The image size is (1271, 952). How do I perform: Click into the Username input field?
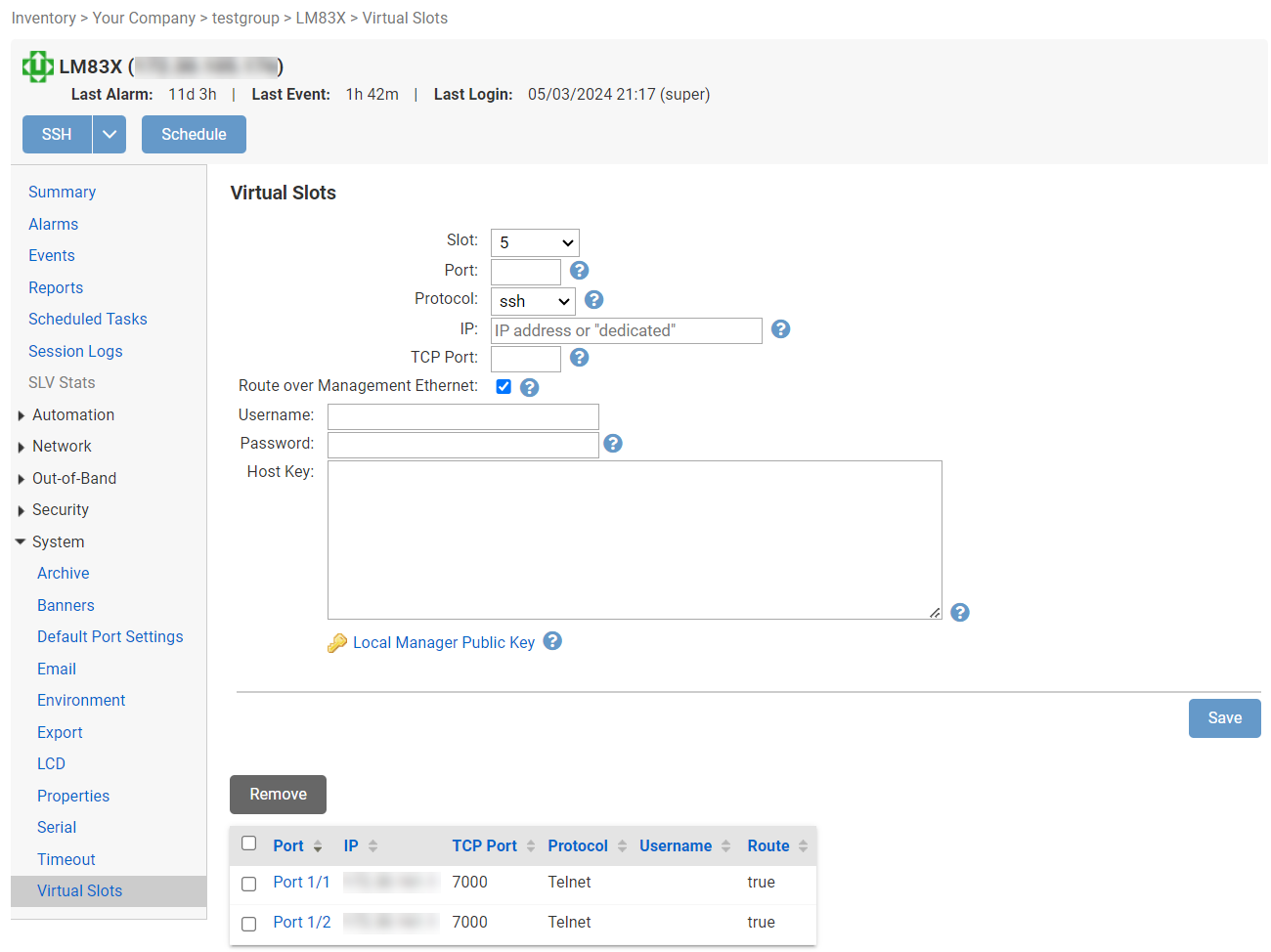pyautogui.click(x=462, y=417)
